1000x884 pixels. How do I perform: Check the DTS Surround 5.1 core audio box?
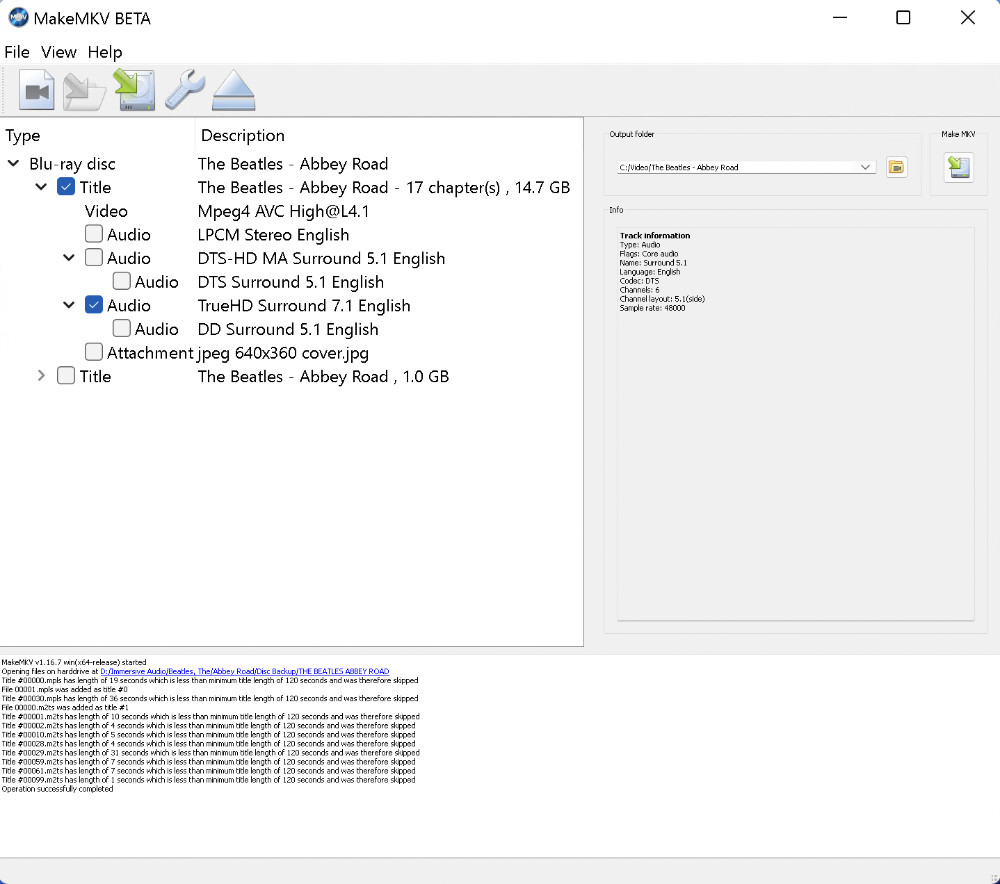[x=122, y=281]
